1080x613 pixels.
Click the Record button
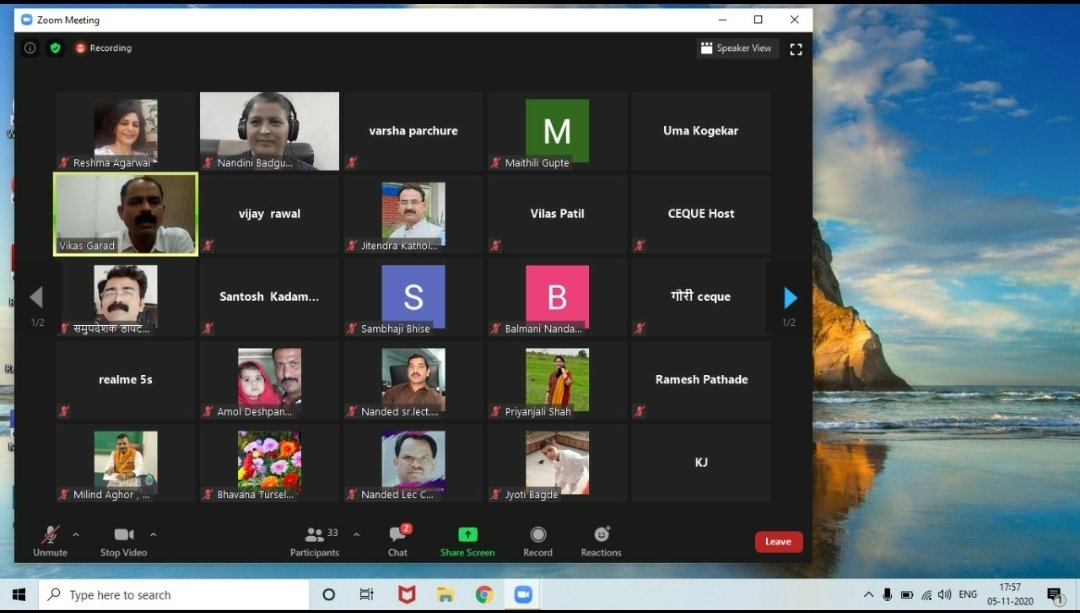[538, 541]
